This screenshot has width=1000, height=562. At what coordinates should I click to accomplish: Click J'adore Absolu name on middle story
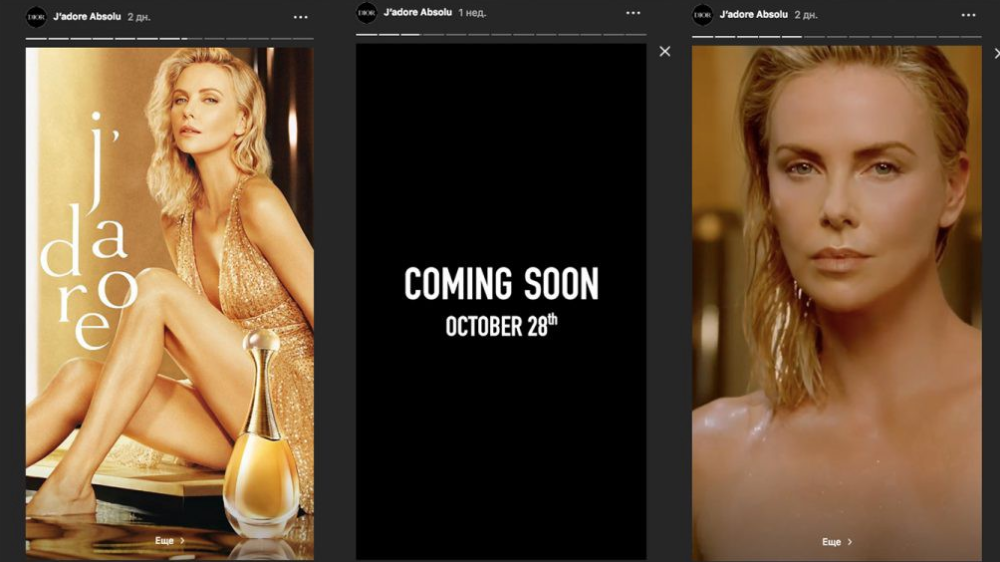[x=418, y=12]
